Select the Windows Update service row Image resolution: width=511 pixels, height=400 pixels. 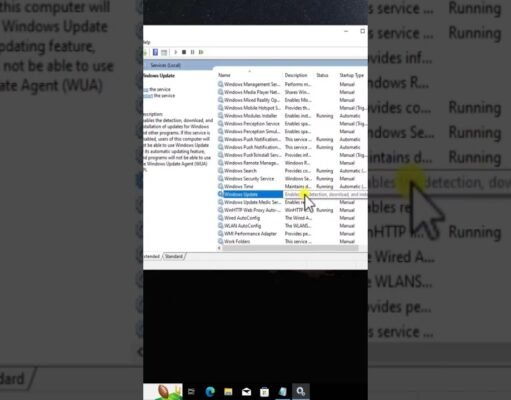[292, 194]
